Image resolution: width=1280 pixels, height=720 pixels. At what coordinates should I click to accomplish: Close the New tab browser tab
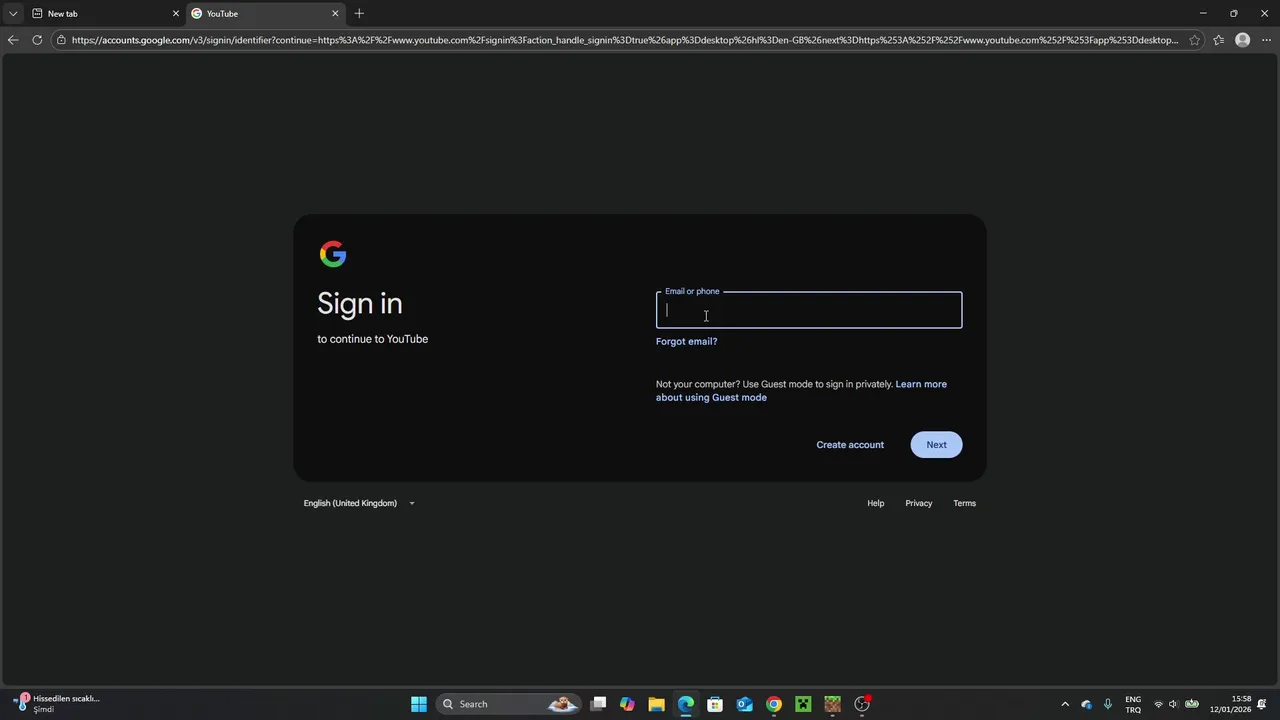click(176, 14)
